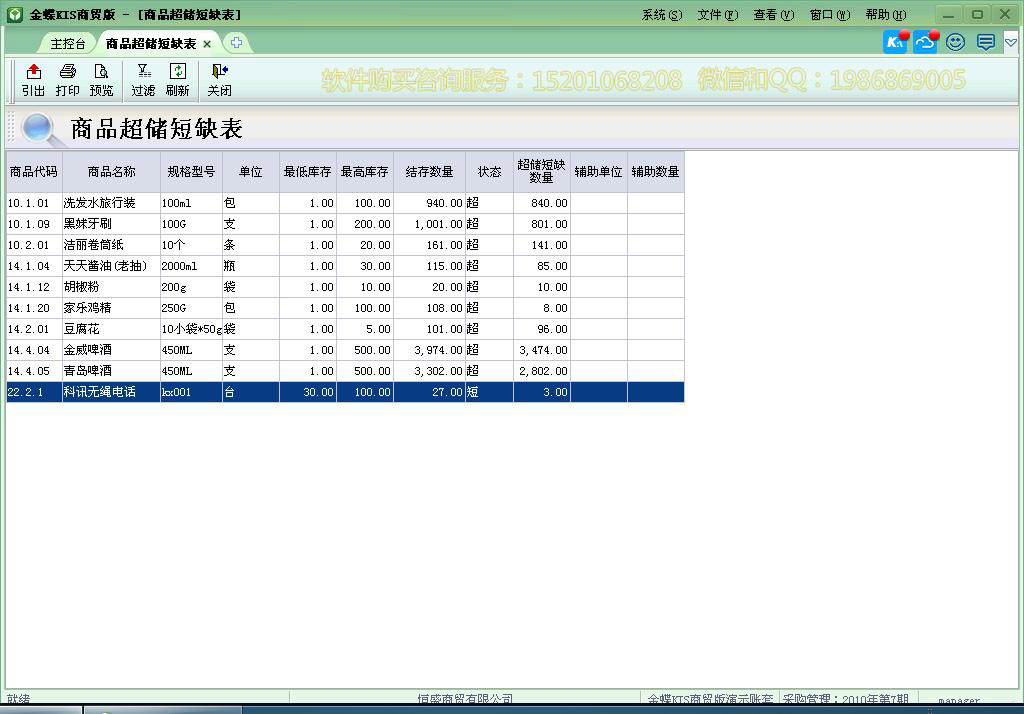Image resolution: width=1024 pixels, height=714 pixels.
Task: Click the plus button to add a new tab
Action: click(236, 43)
